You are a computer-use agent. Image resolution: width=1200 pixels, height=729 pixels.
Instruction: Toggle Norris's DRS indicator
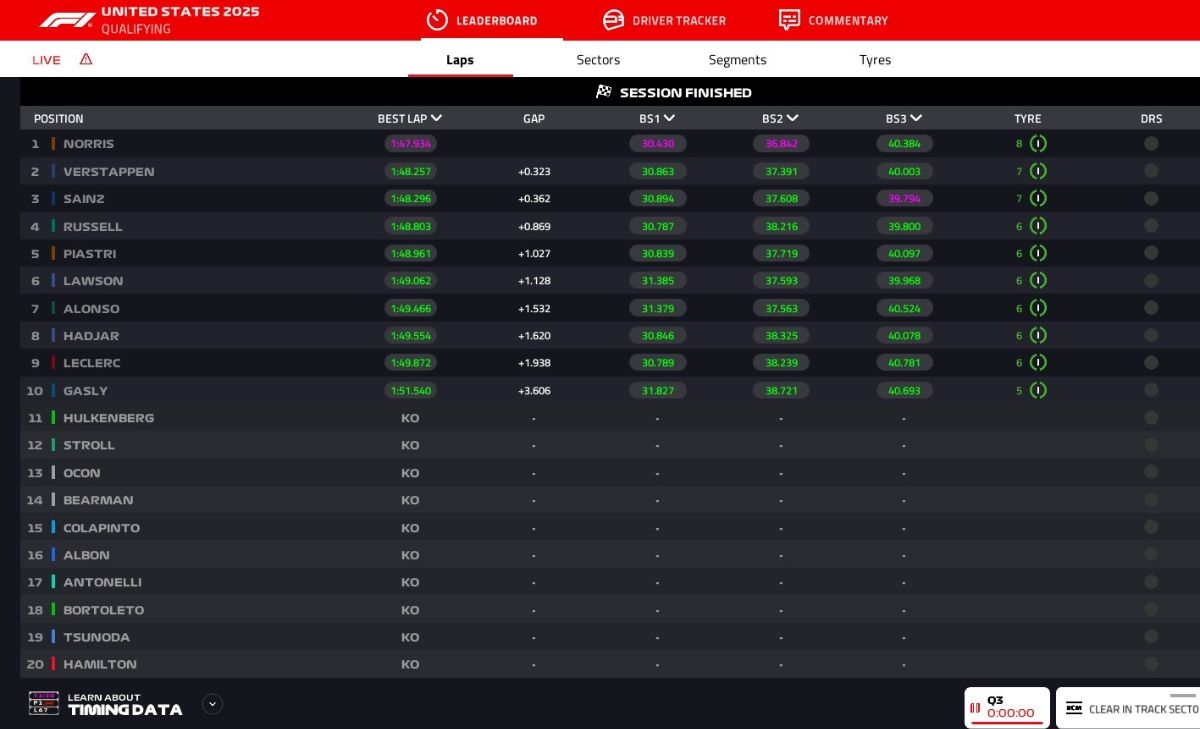tap(1151, 144)
